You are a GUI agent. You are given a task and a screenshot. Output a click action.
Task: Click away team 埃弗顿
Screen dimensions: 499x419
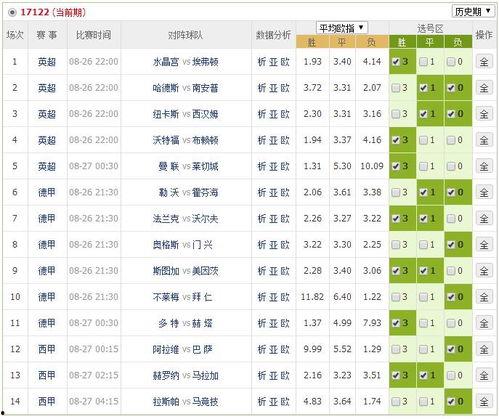(205, 62)
